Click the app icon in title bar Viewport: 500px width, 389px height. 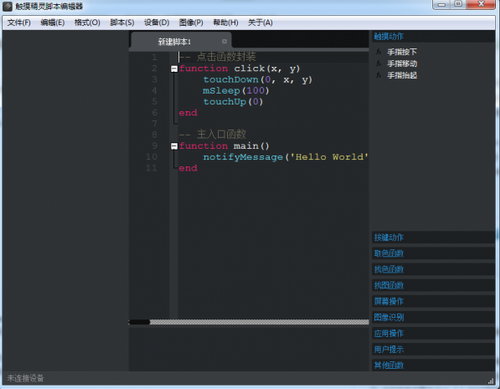tap(8, 6)
